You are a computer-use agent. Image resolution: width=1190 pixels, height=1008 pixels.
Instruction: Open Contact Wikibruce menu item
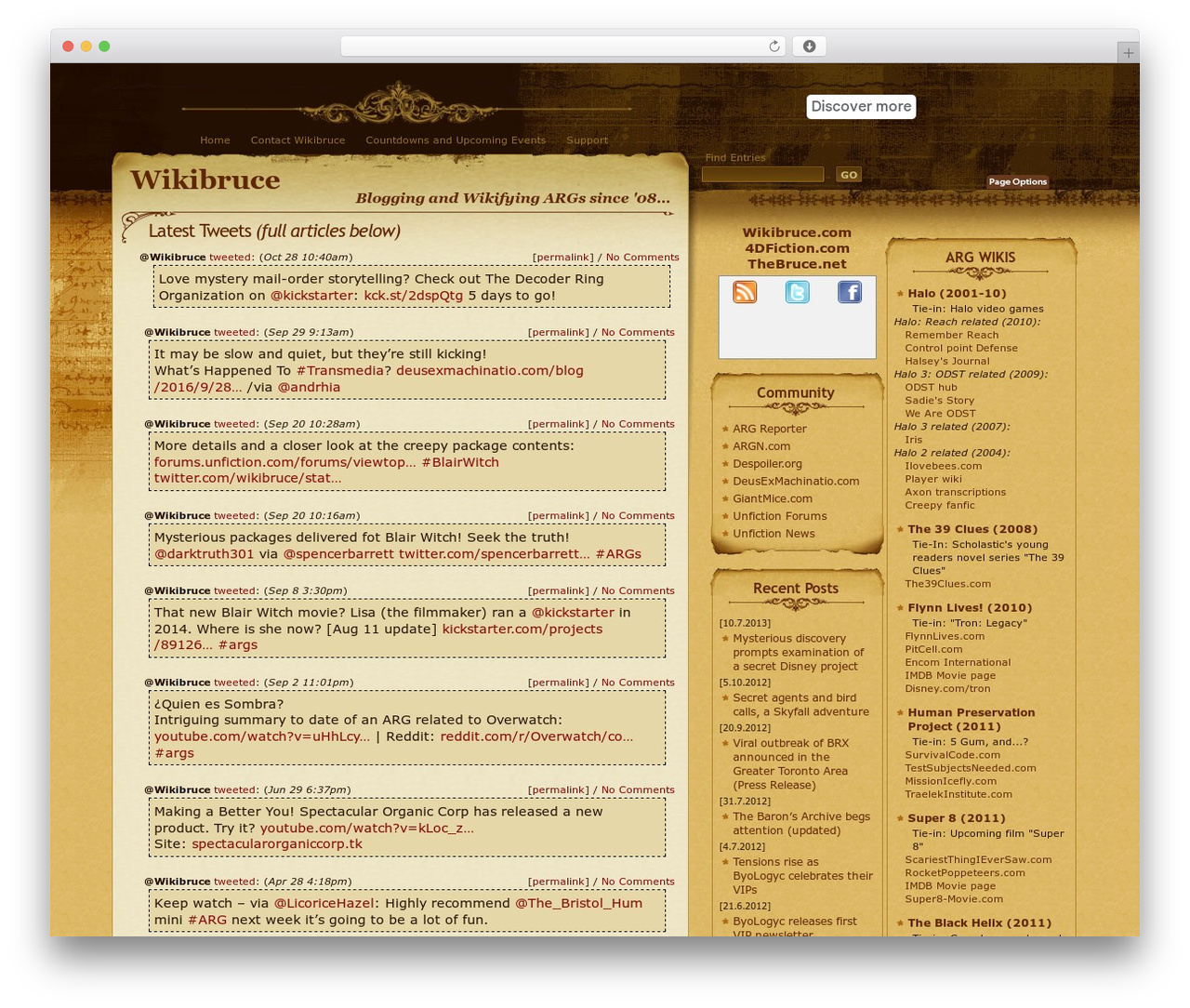[297, 140]
